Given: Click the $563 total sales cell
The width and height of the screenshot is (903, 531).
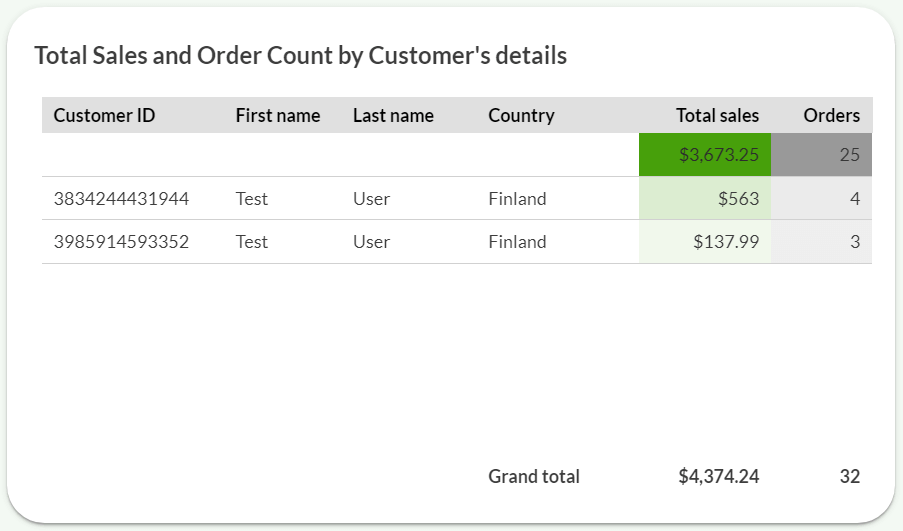Looking at the screenshot, I should coord(705,198).
